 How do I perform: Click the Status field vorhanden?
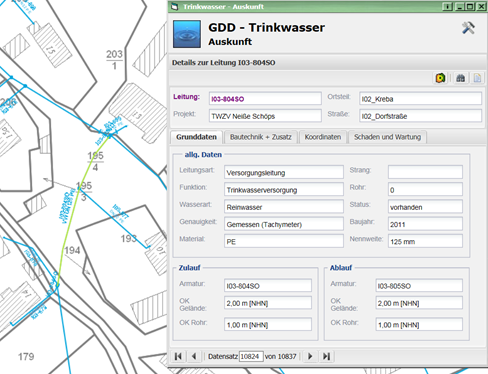tap(425, 207)
